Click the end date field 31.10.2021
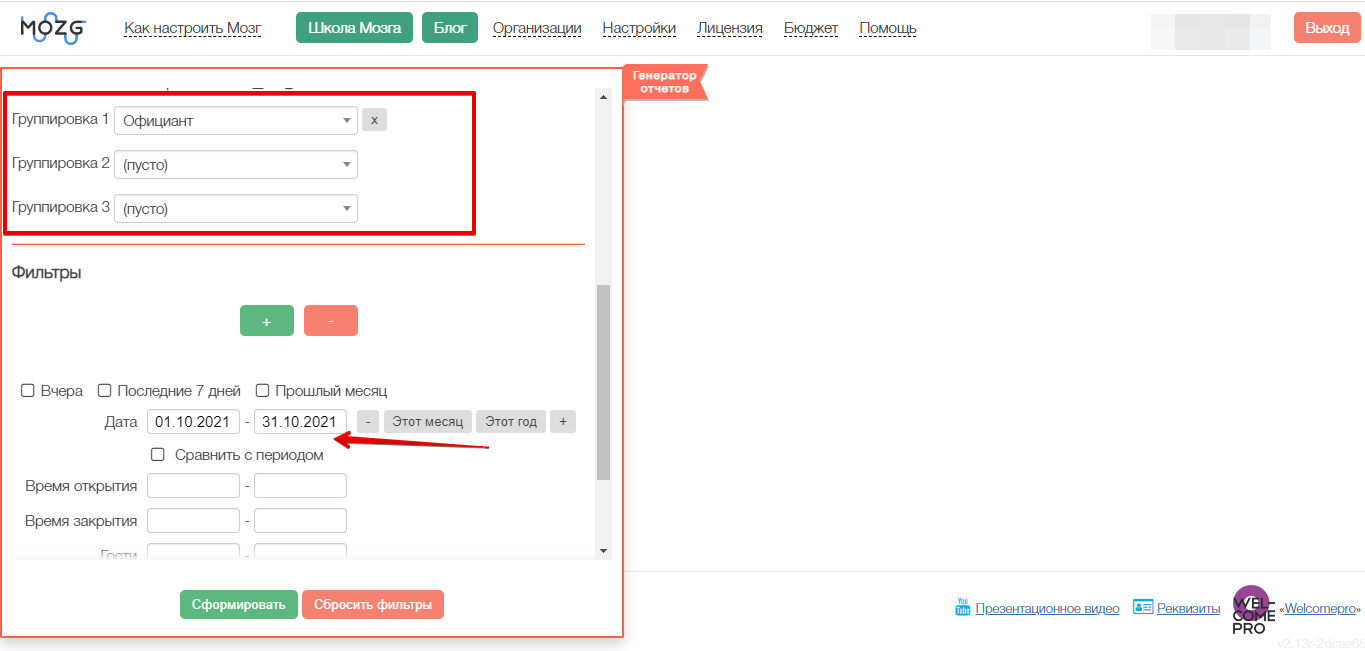1365x651 pixels. pyautogui.click(x=300, y=422)
